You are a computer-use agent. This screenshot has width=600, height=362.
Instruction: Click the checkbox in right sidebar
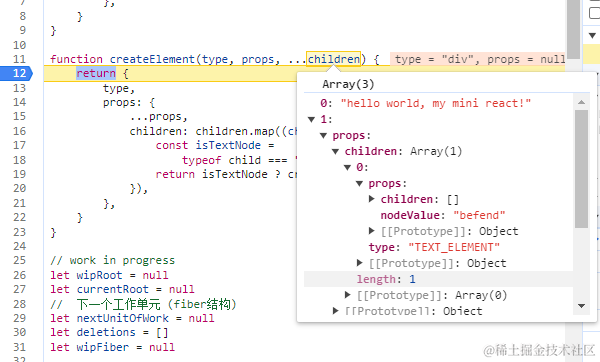pyautogui.click(x=594, y=13)
